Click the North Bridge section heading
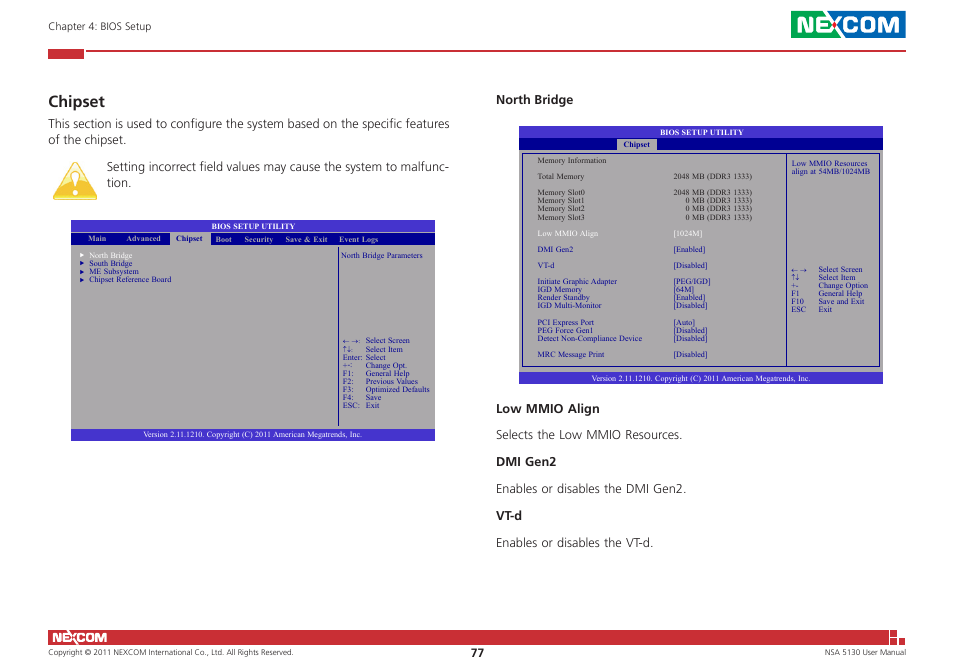 [534, 100]
